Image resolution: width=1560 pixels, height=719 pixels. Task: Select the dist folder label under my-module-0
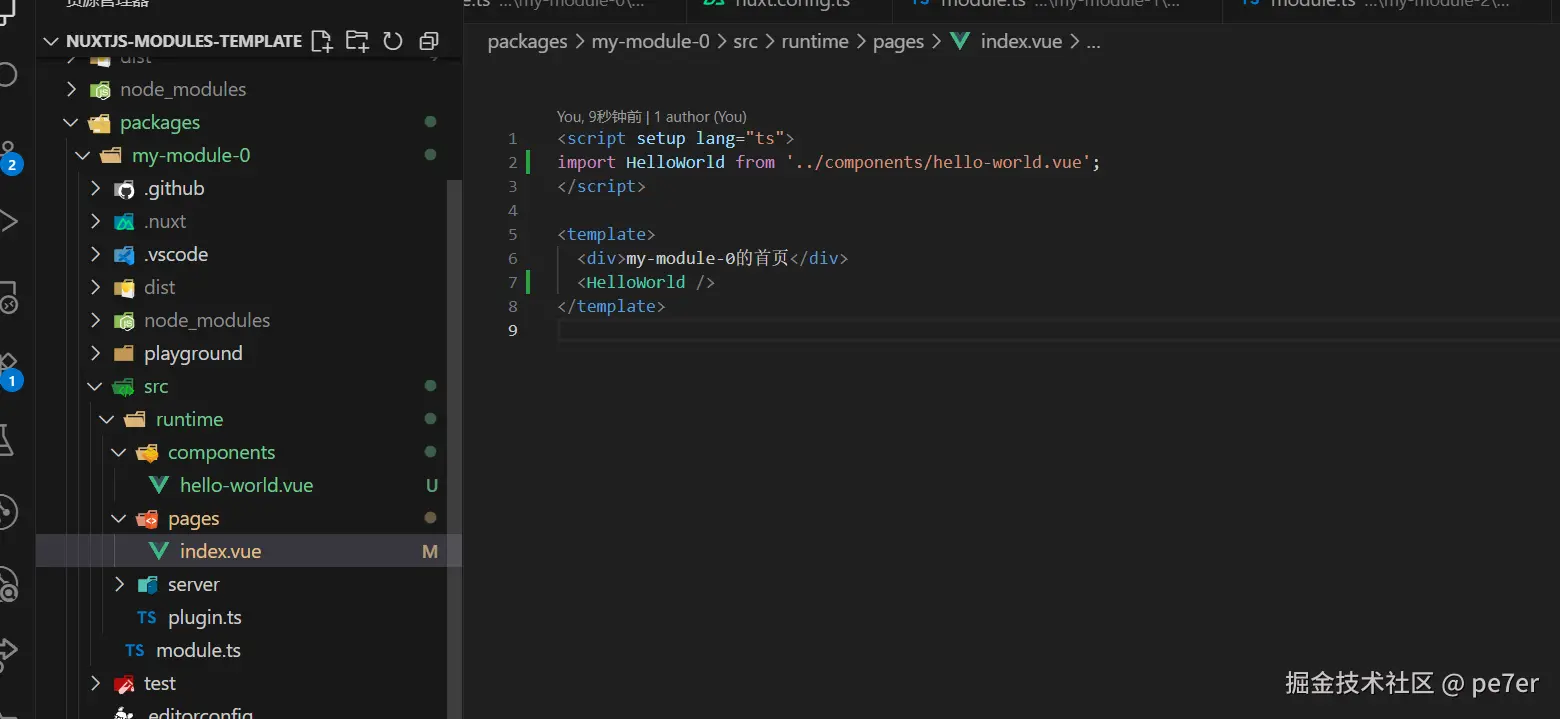[x=159, y=288]
